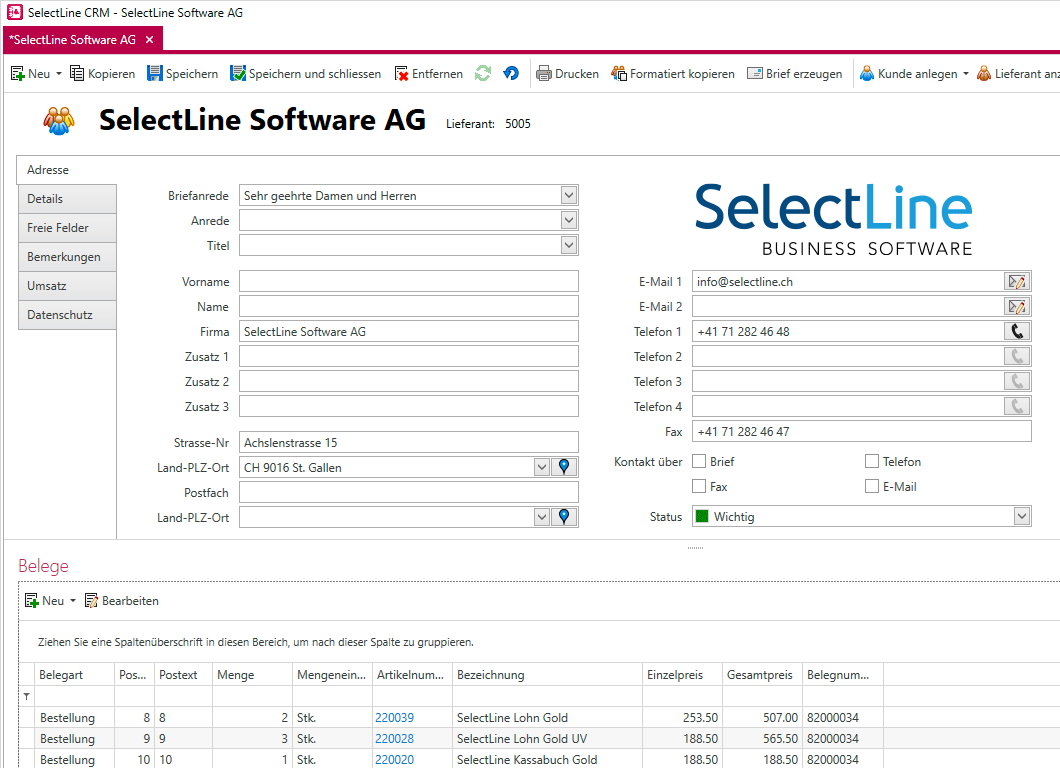The image size is (1060, 768).
Task: Expand the Briefanrede dropdown
Action: (569, 195)
